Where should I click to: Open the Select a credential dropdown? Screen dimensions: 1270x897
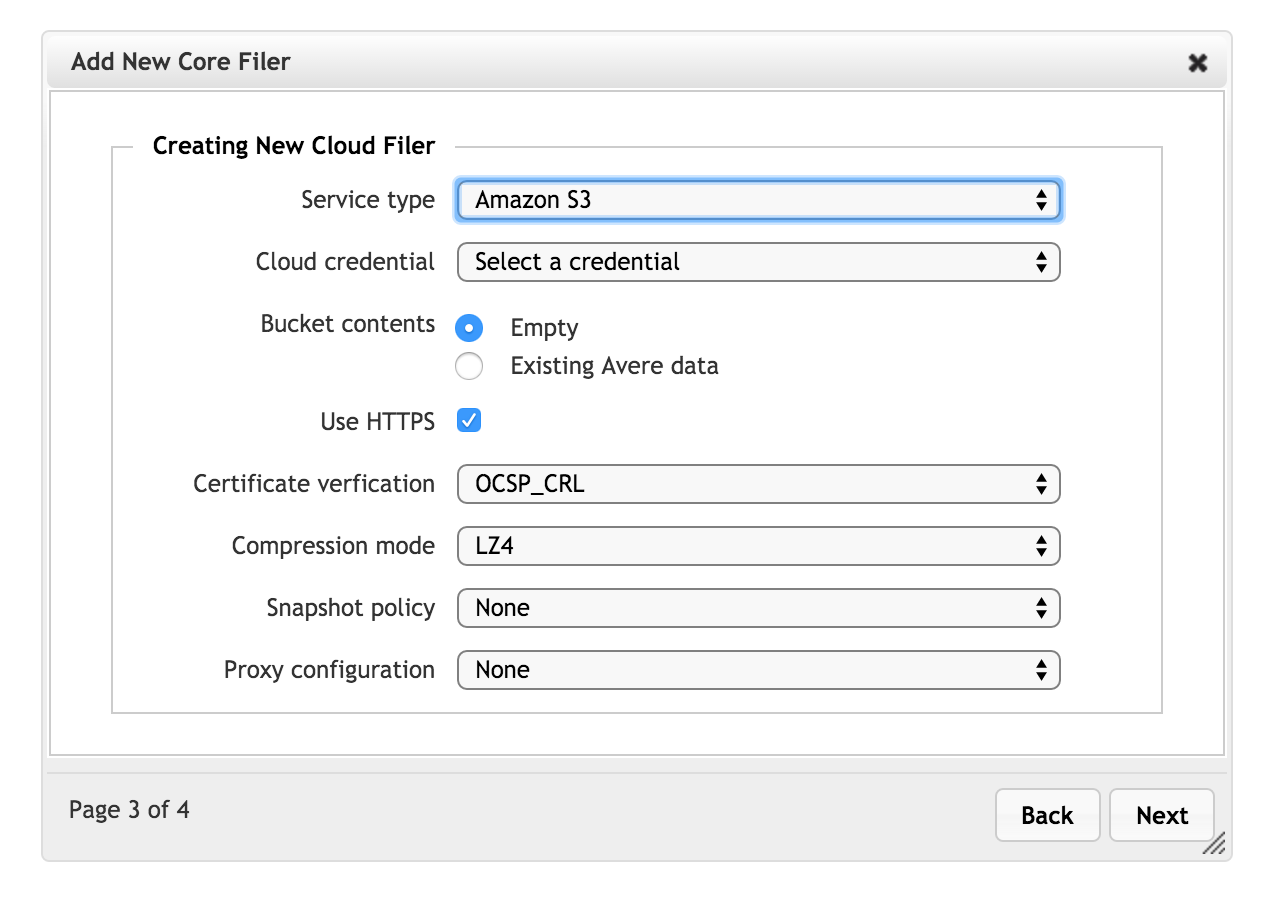(x=758, y=262)
